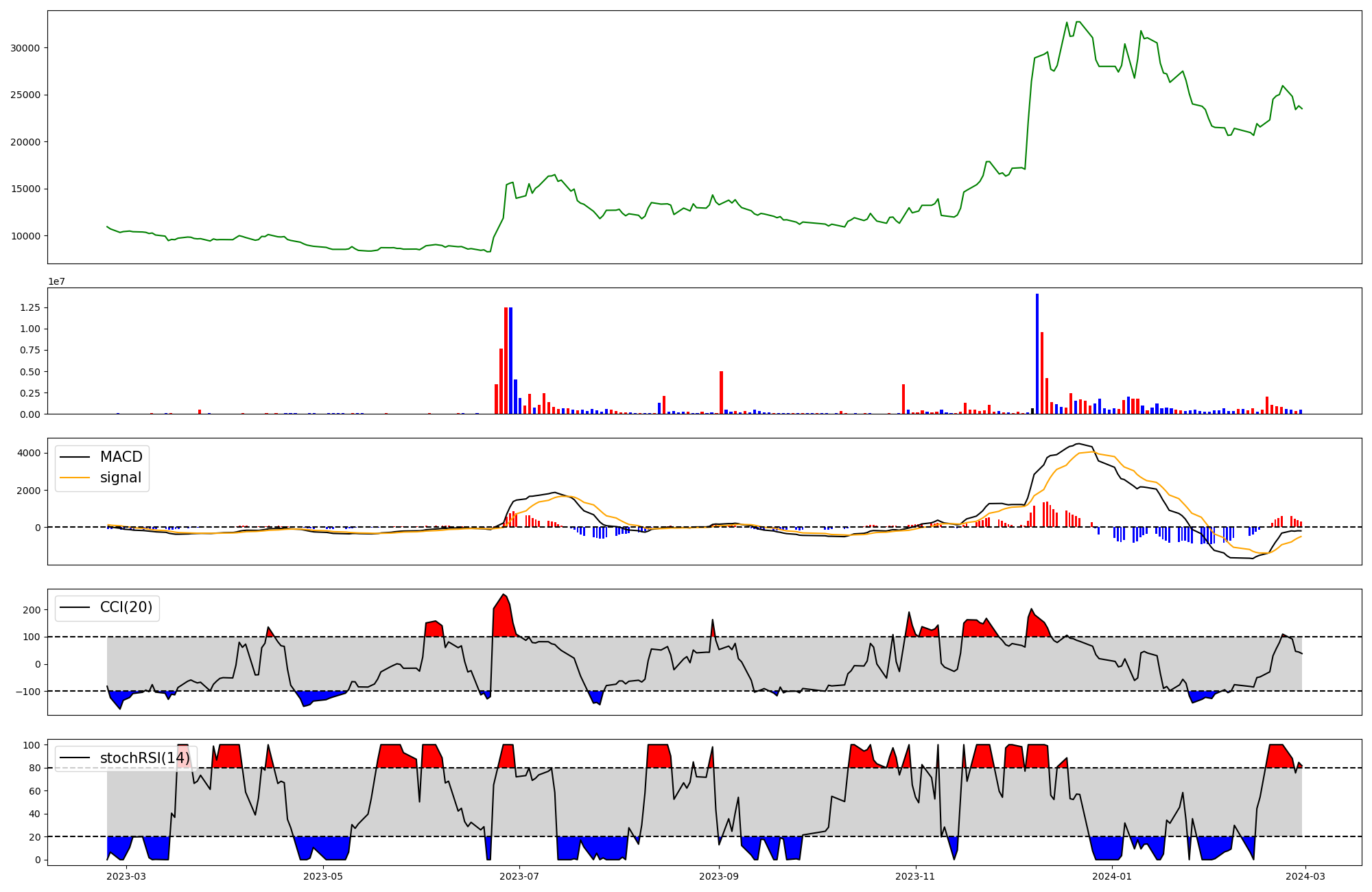This screenshot has height=892, width=1372.
Task: Click the 1.25 volume axis tick label
Action: coord(30,308)
